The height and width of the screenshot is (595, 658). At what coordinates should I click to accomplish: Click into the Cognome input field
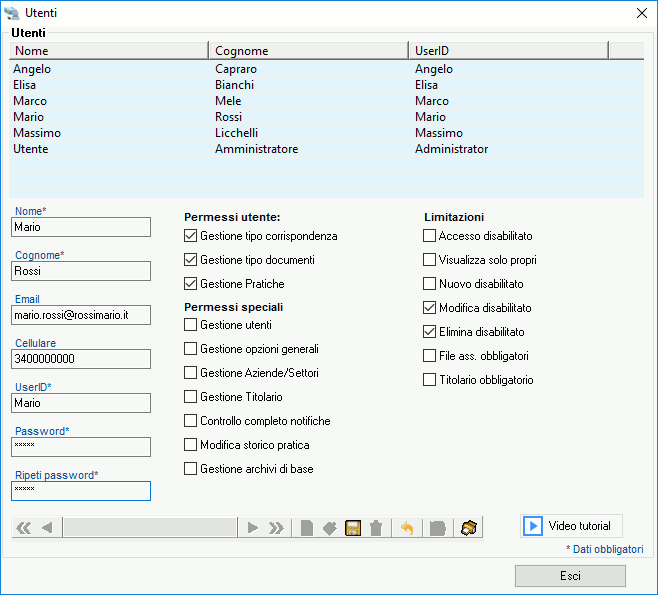tap(81, 271)
